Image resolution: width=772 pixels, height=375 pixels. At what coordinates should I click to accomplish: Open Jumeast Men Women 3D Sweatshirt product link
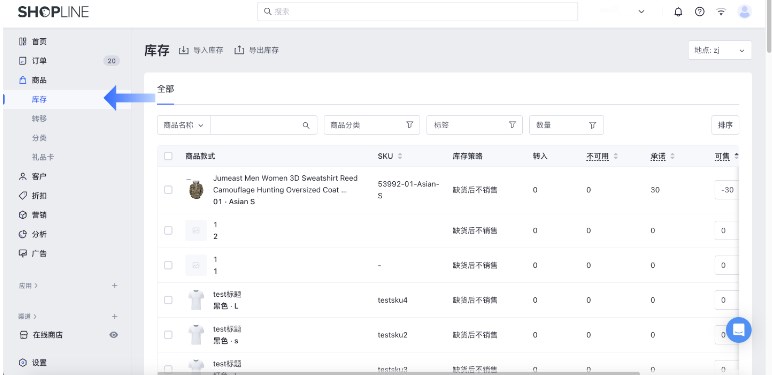(285, 184)
